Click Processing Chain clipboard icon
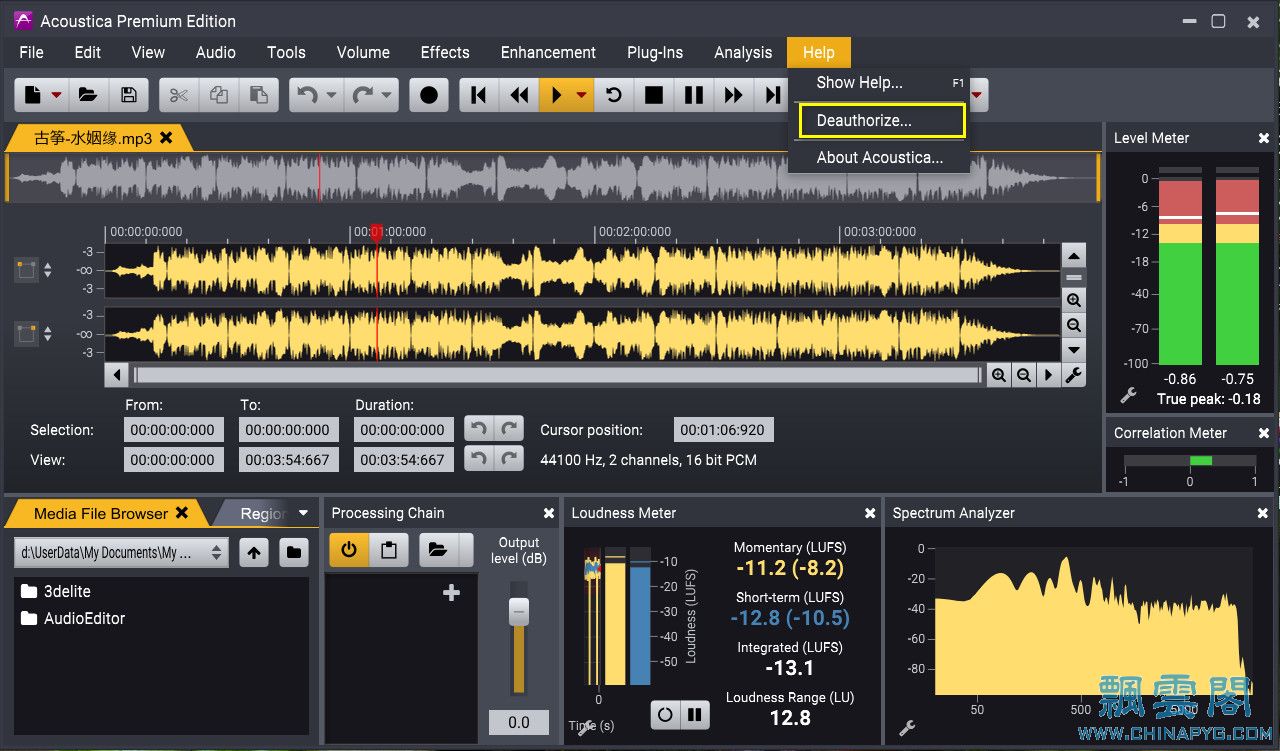The image size is (1280, 751). point(389,549)
